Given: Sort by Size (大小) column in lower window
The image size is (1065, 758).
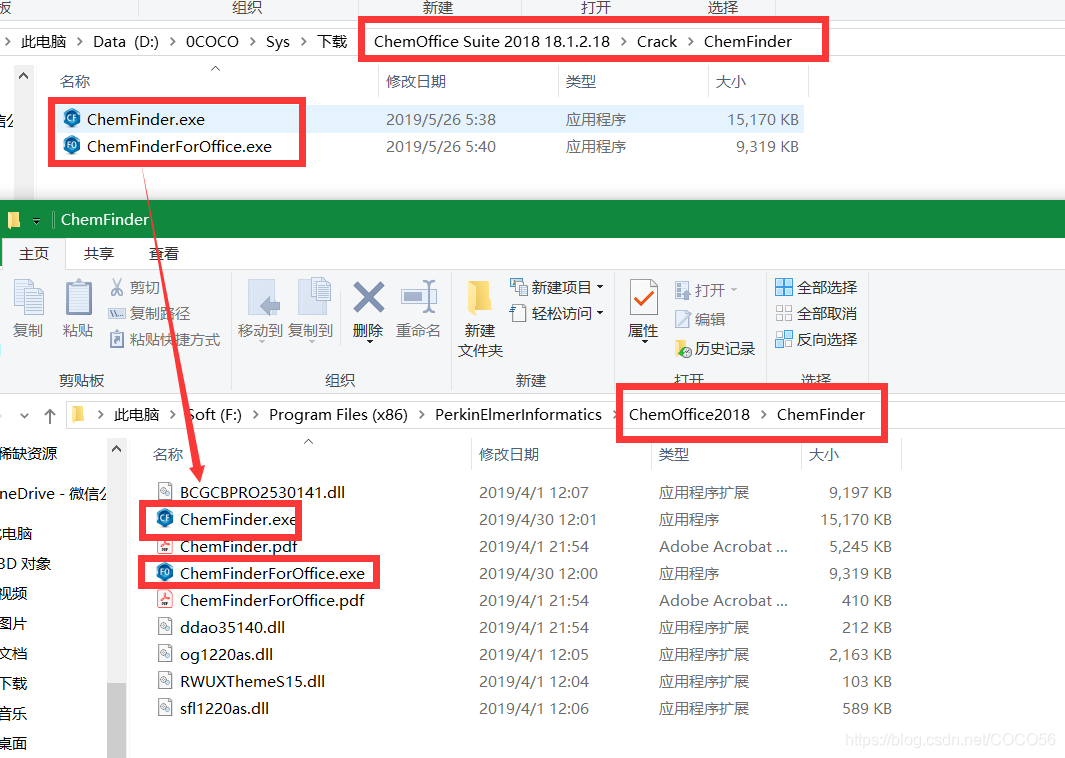Looking at the screenshot, I should click(824, 454).
